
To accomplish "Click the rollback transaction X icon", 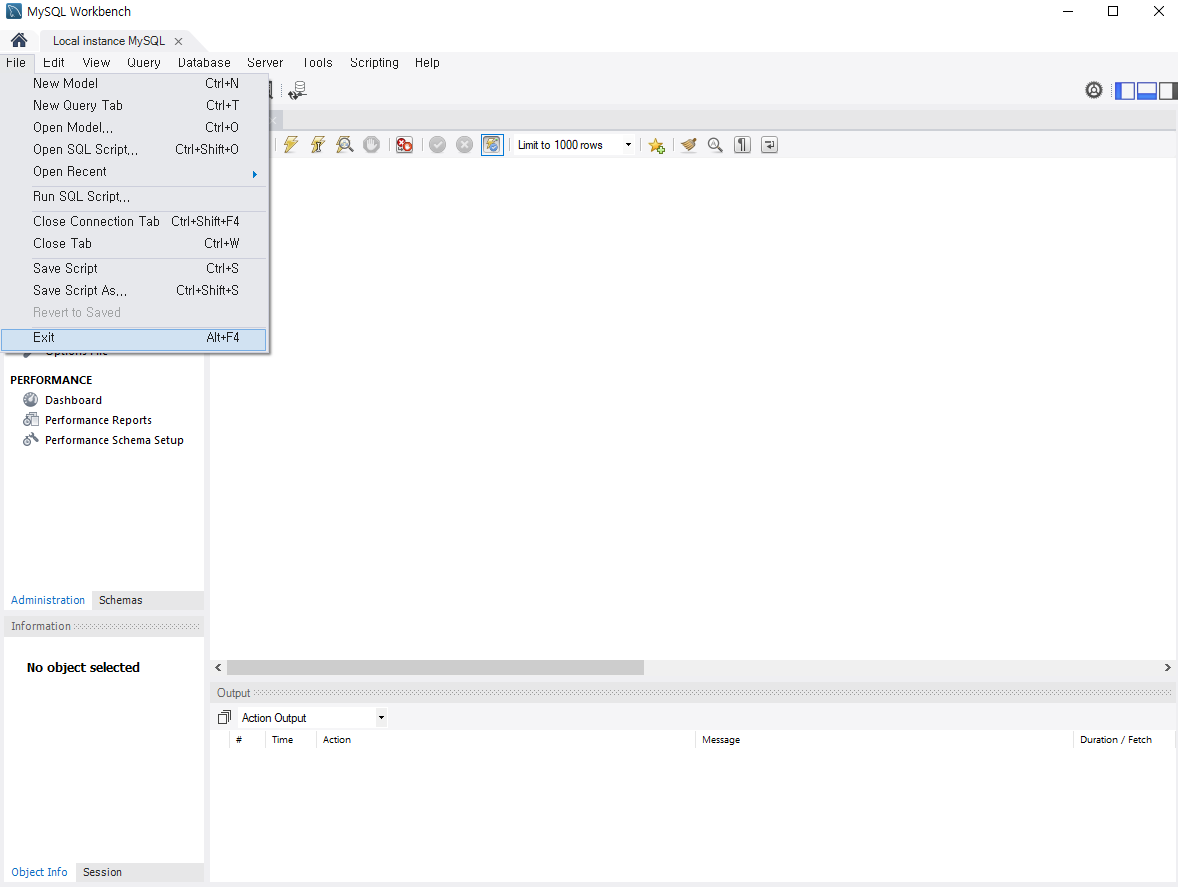I will click(464, 145).
